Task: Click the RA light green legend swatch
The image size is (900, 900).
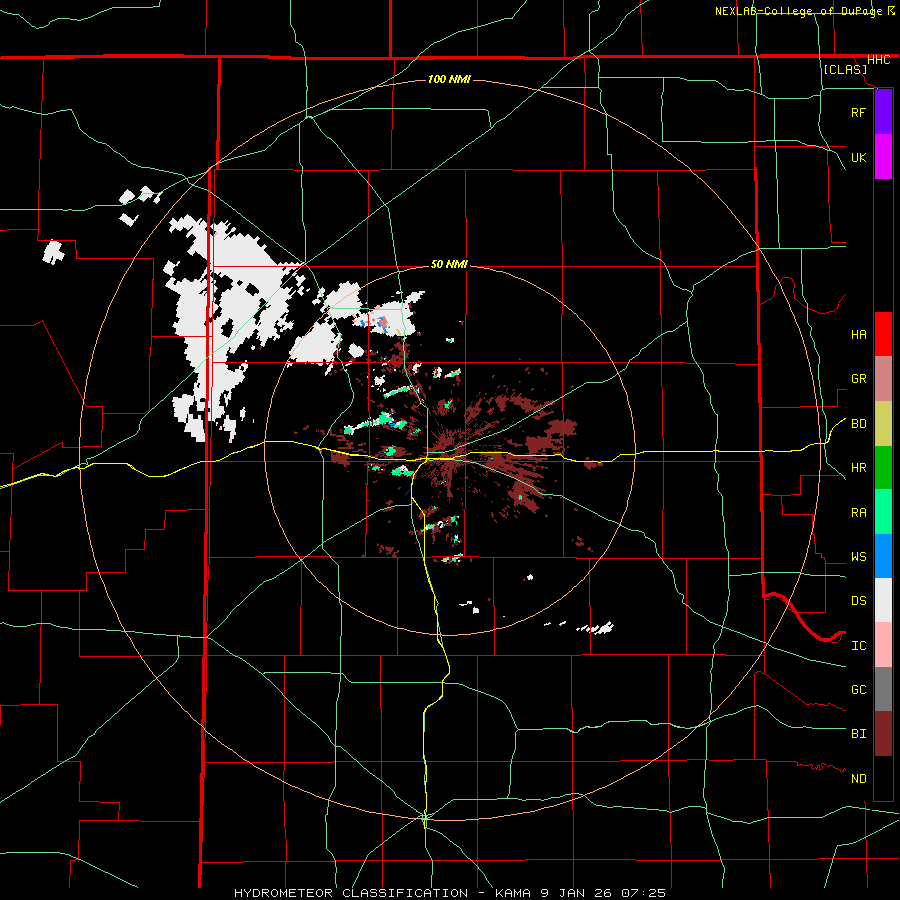Action: pos(883,512)
